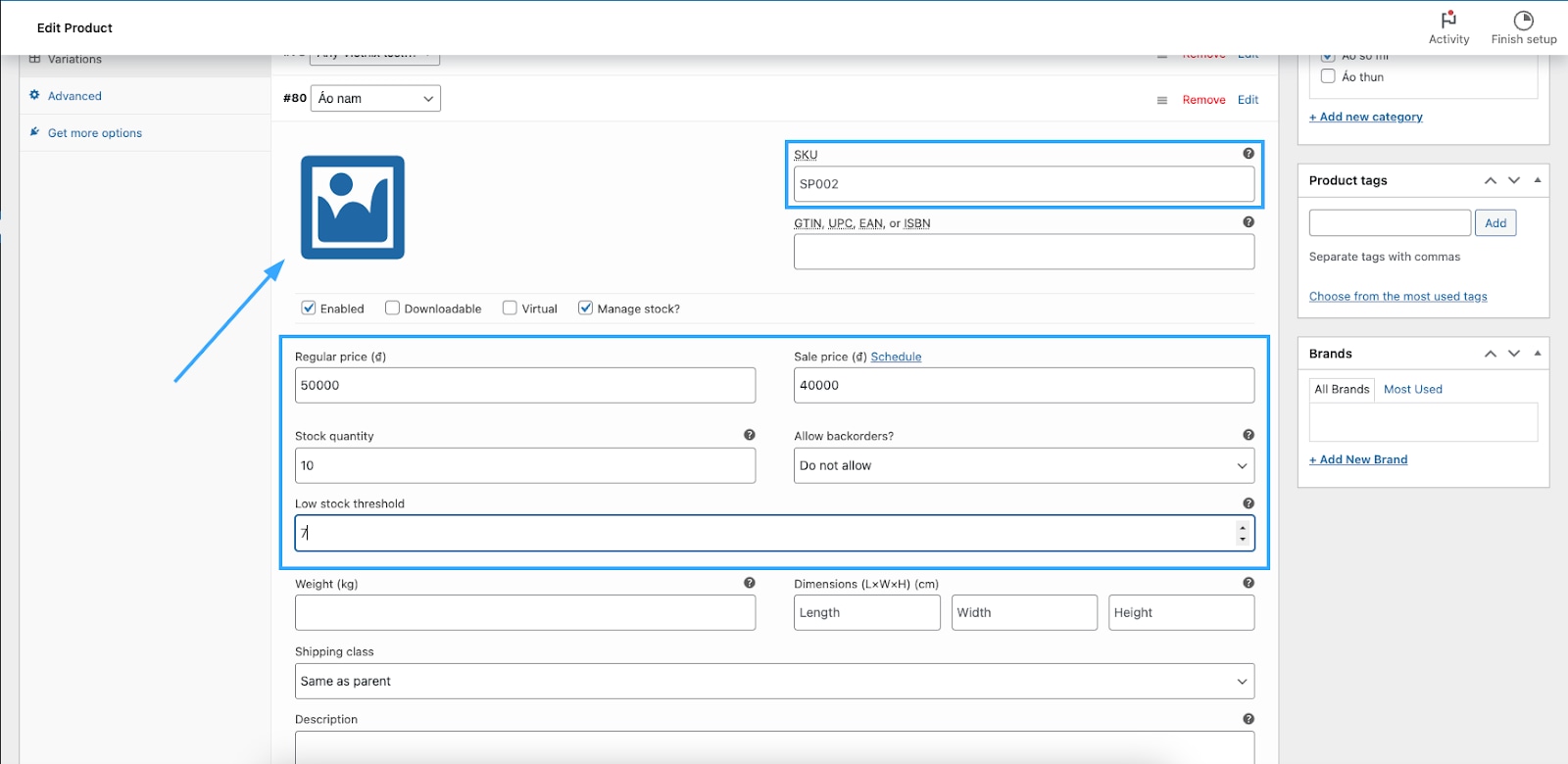Open the Áo nam attribute dropdown
The image size is (1568, 764).
[375, 98]
